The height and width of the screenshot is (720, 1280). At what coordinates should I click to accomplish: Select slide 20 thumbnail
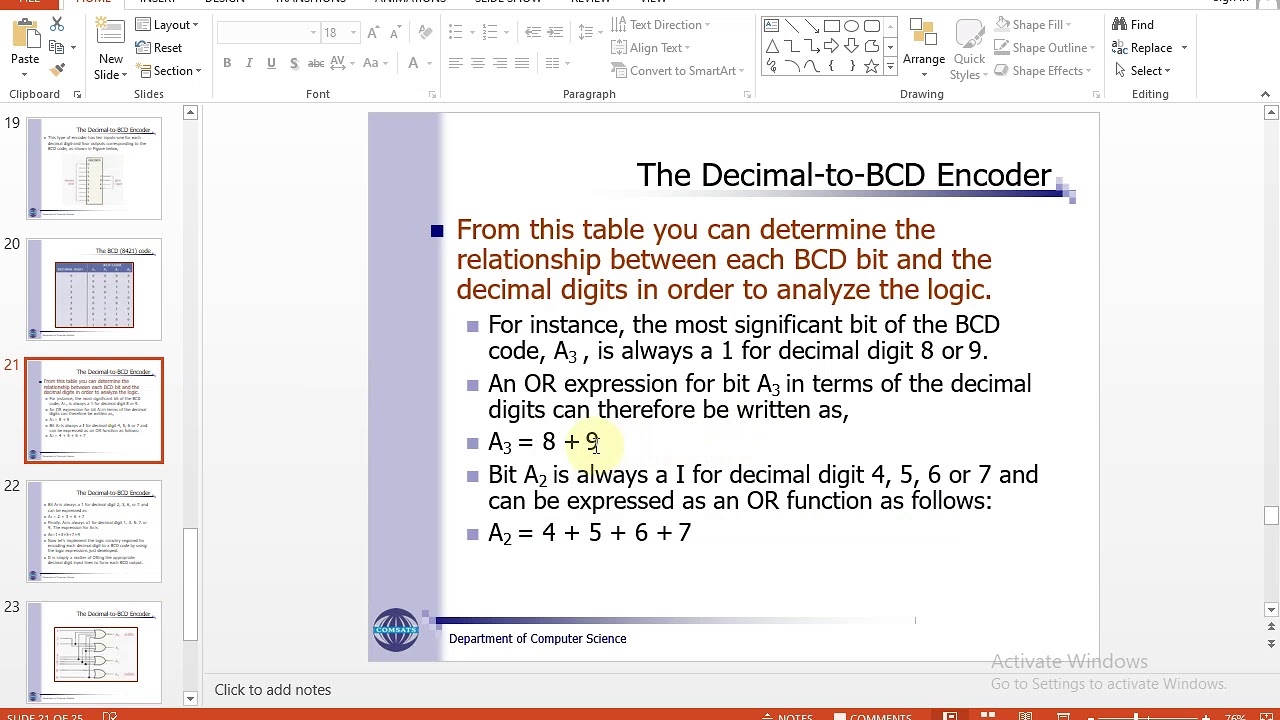[x=94, y=289]
